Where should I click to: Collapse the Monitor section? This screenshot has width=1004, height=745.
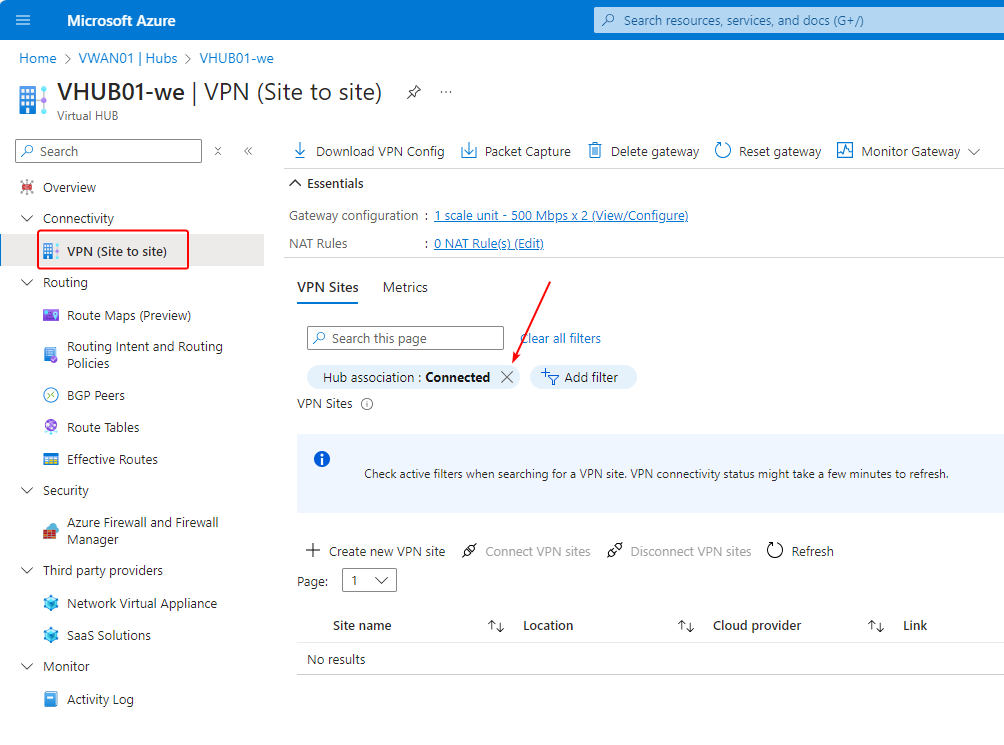tap(27, 666)
